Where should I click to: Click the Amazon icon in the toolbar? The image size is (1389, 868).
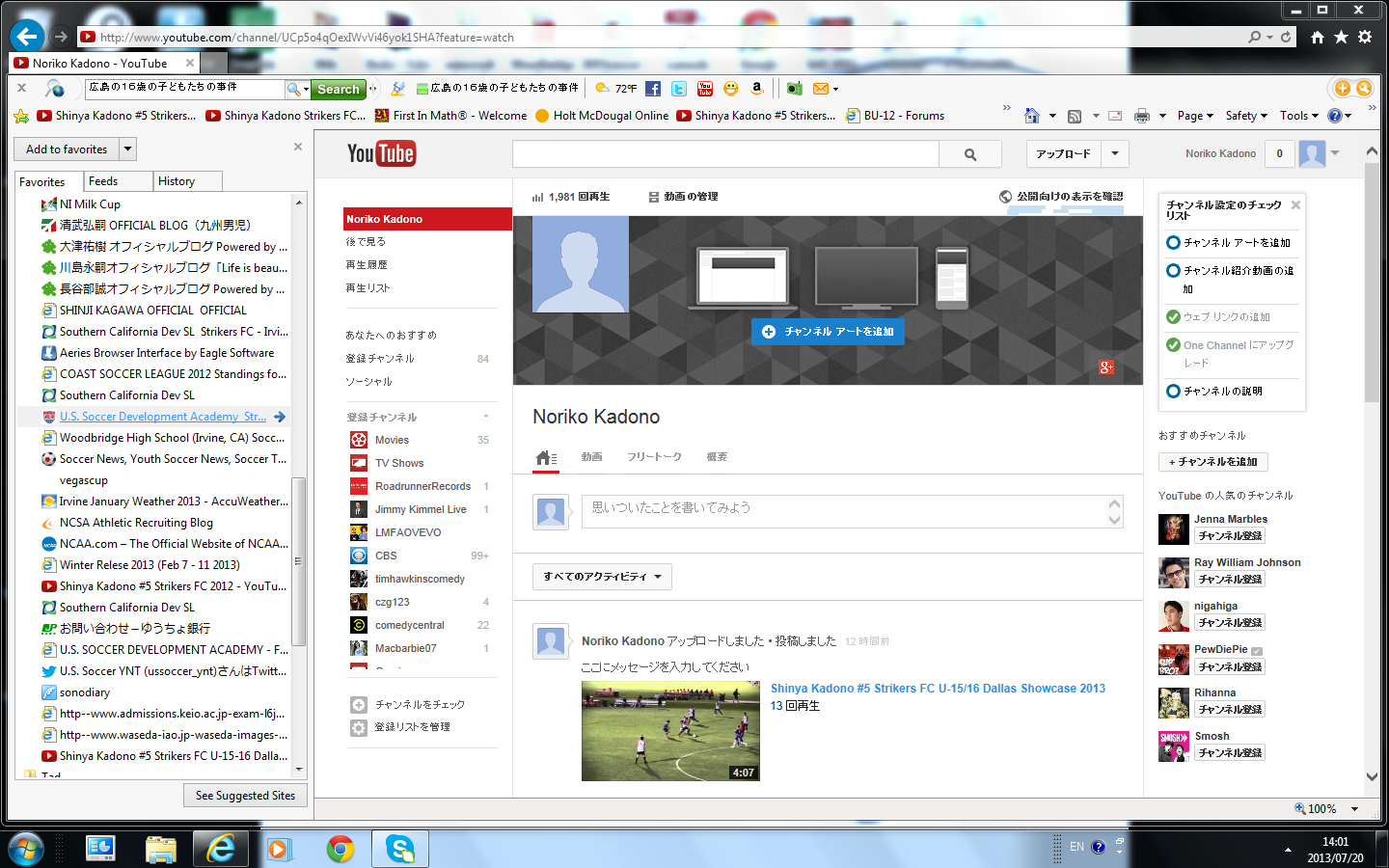(x=757, y=89)
